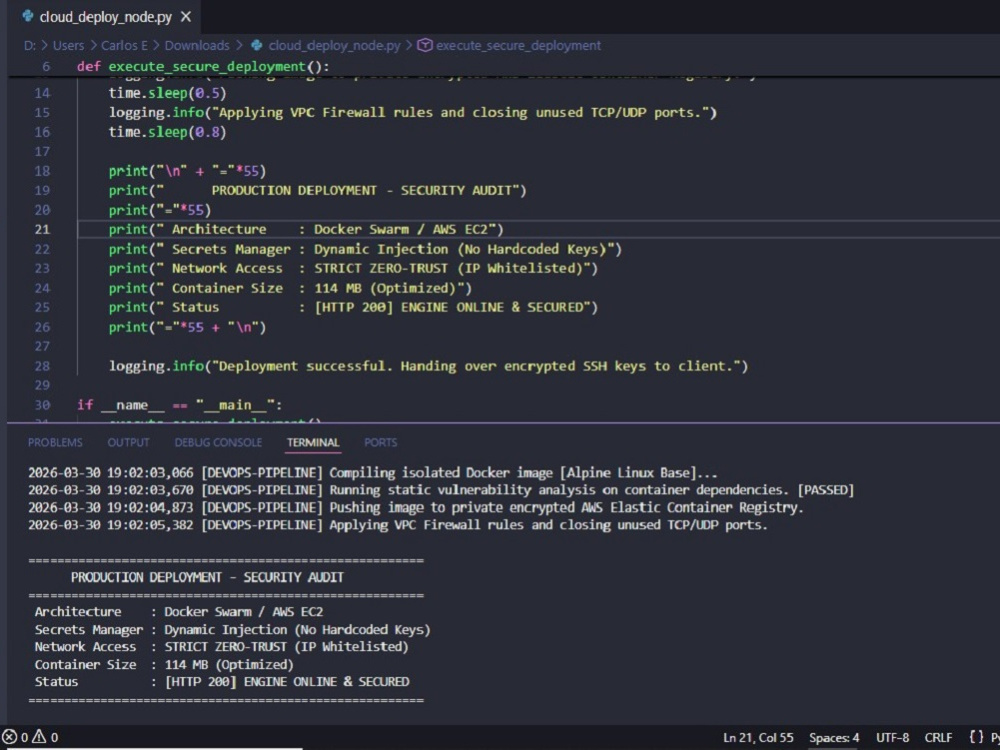Click the if __name__ == "__main__" line
This screenshot has width=1000, height=750.
tap(179, 405)
